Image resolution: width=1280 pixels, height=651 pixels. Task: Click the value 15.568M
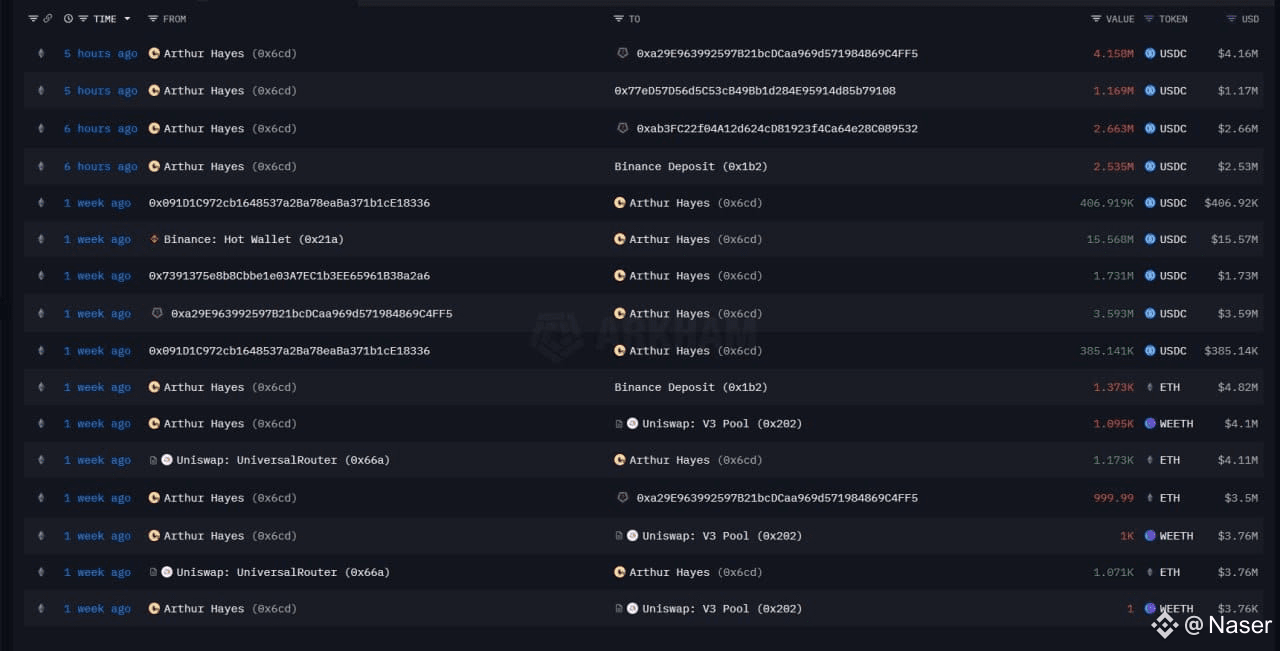click(1110, 240)
